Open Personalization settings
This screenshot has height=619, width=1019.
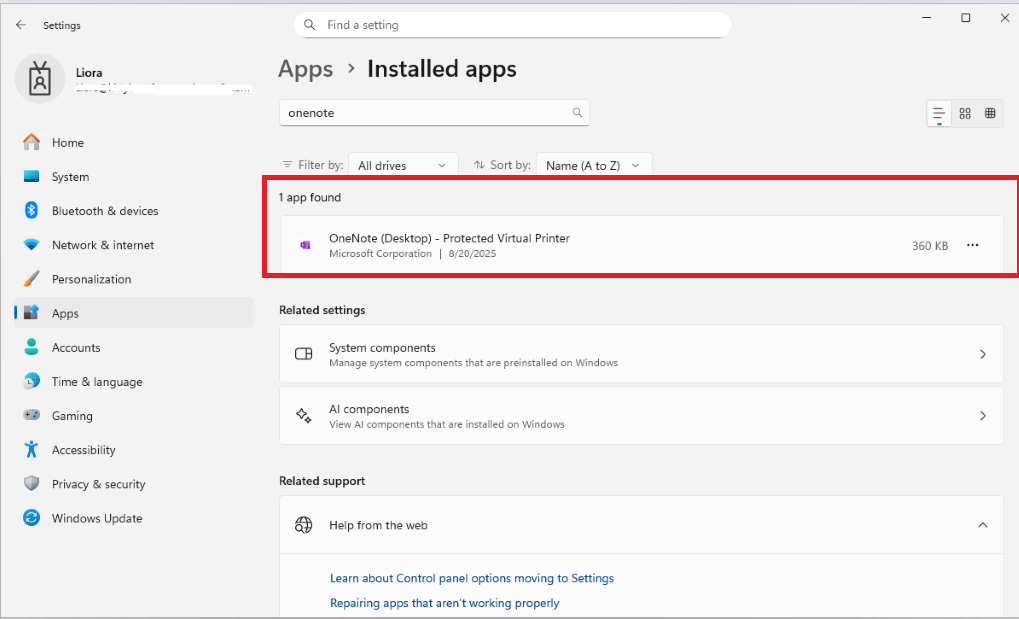[x=97, y=278]
